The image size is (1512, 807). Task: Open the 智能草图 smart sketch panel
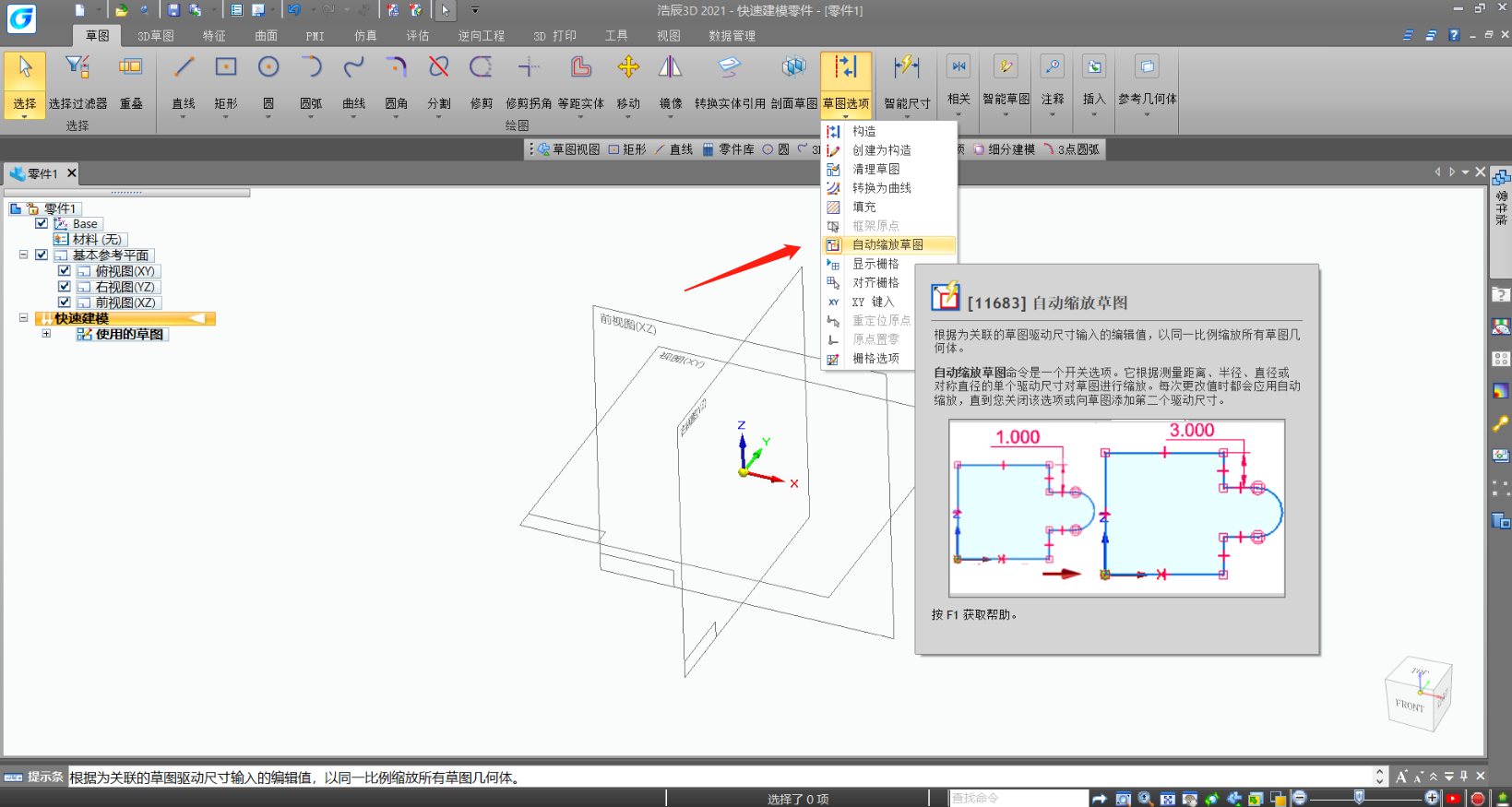point(1006,83)
